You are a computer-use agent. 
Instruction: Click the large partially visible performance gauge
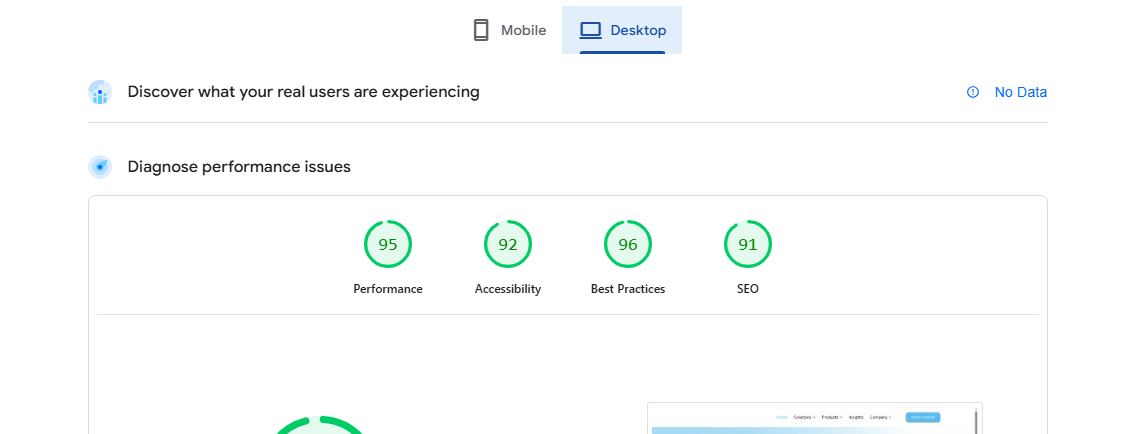pos(320,425)
